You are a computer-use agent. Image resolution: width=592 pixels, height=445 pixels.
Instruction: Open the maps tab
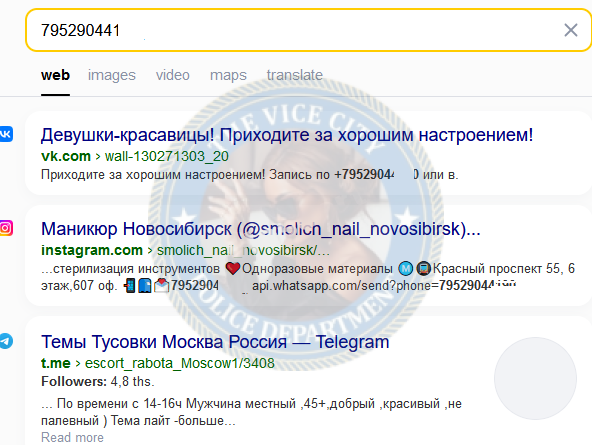(228, 75)
